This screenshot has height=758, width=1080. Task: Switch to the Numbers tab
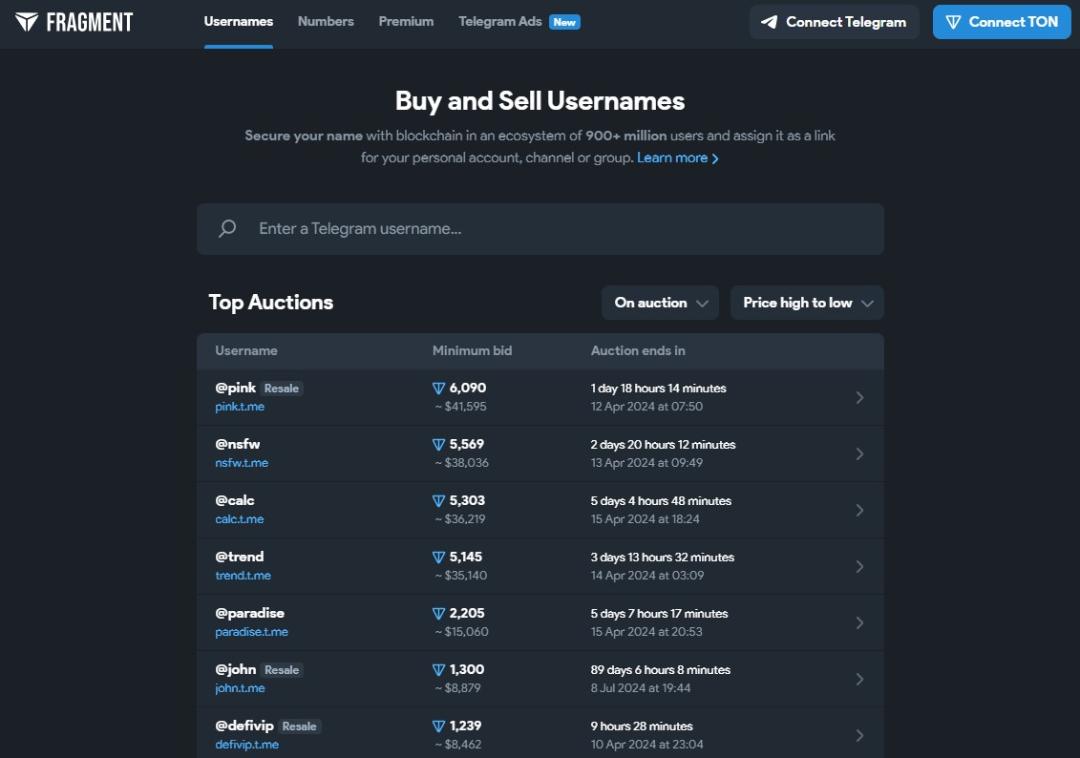[x=326, y=21]
